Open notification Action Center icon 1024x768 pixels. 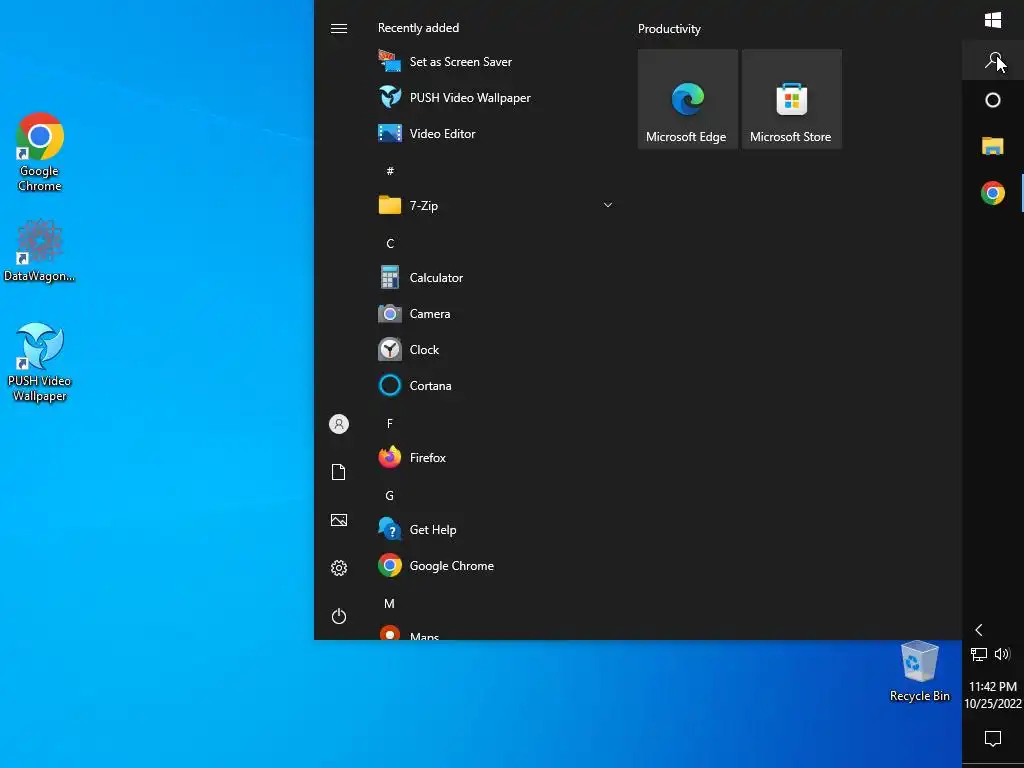pyautogui.click(x=993, y=739)
